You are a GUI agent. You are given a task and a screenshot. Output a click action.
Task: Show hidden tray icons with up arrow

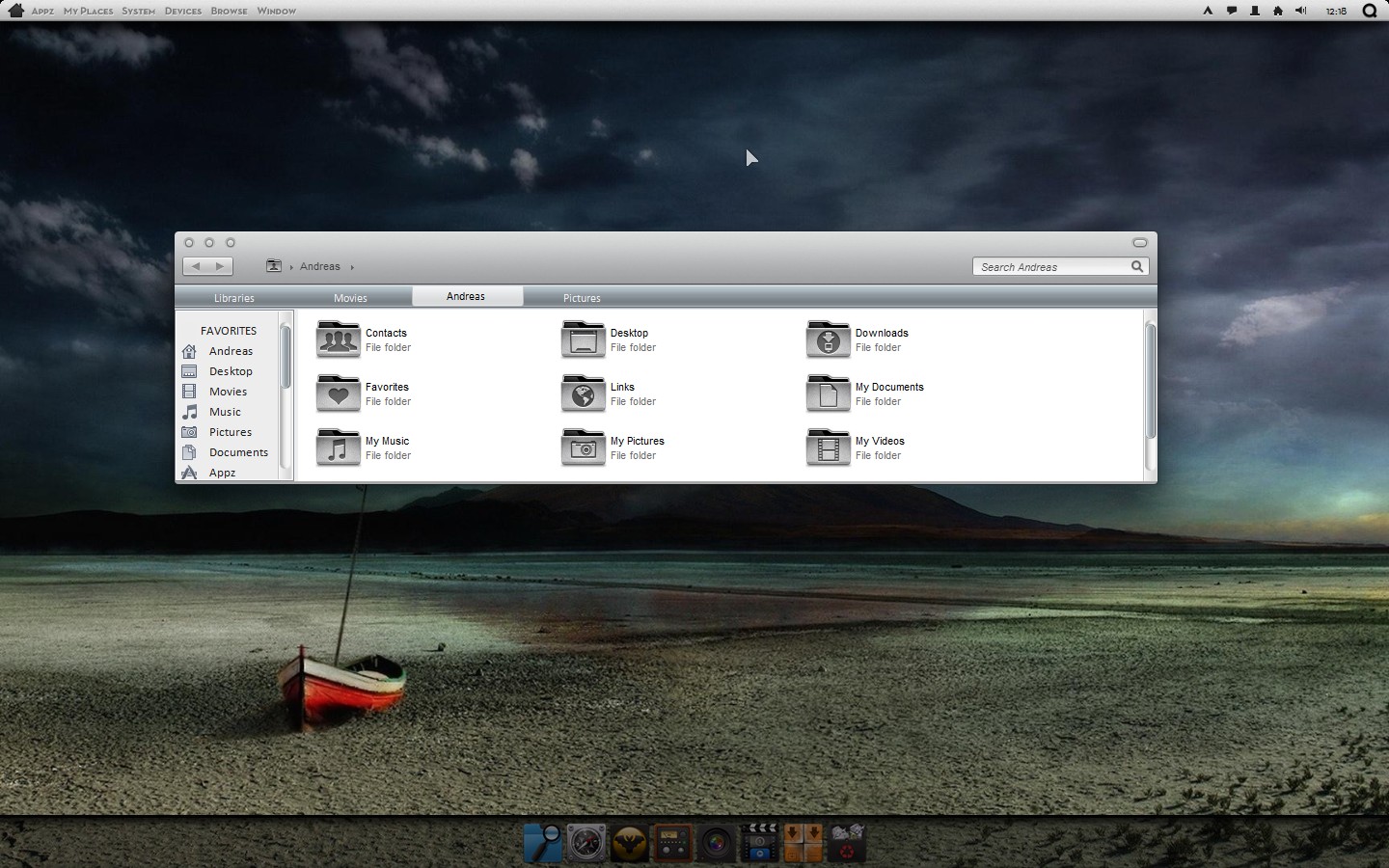pyautogui.click(x=1208, y=11)
